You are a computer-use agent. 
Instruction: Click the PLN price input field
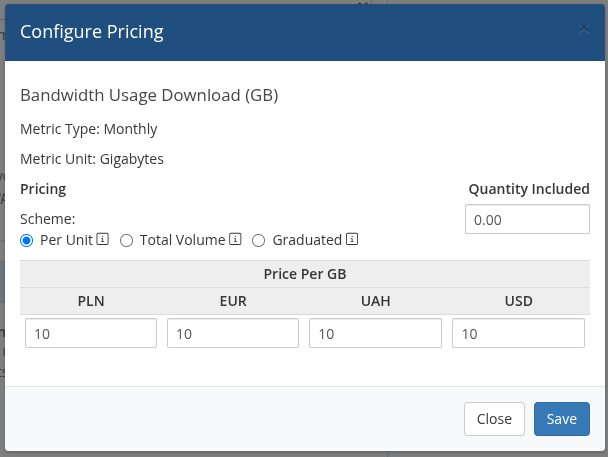point(91,333)
